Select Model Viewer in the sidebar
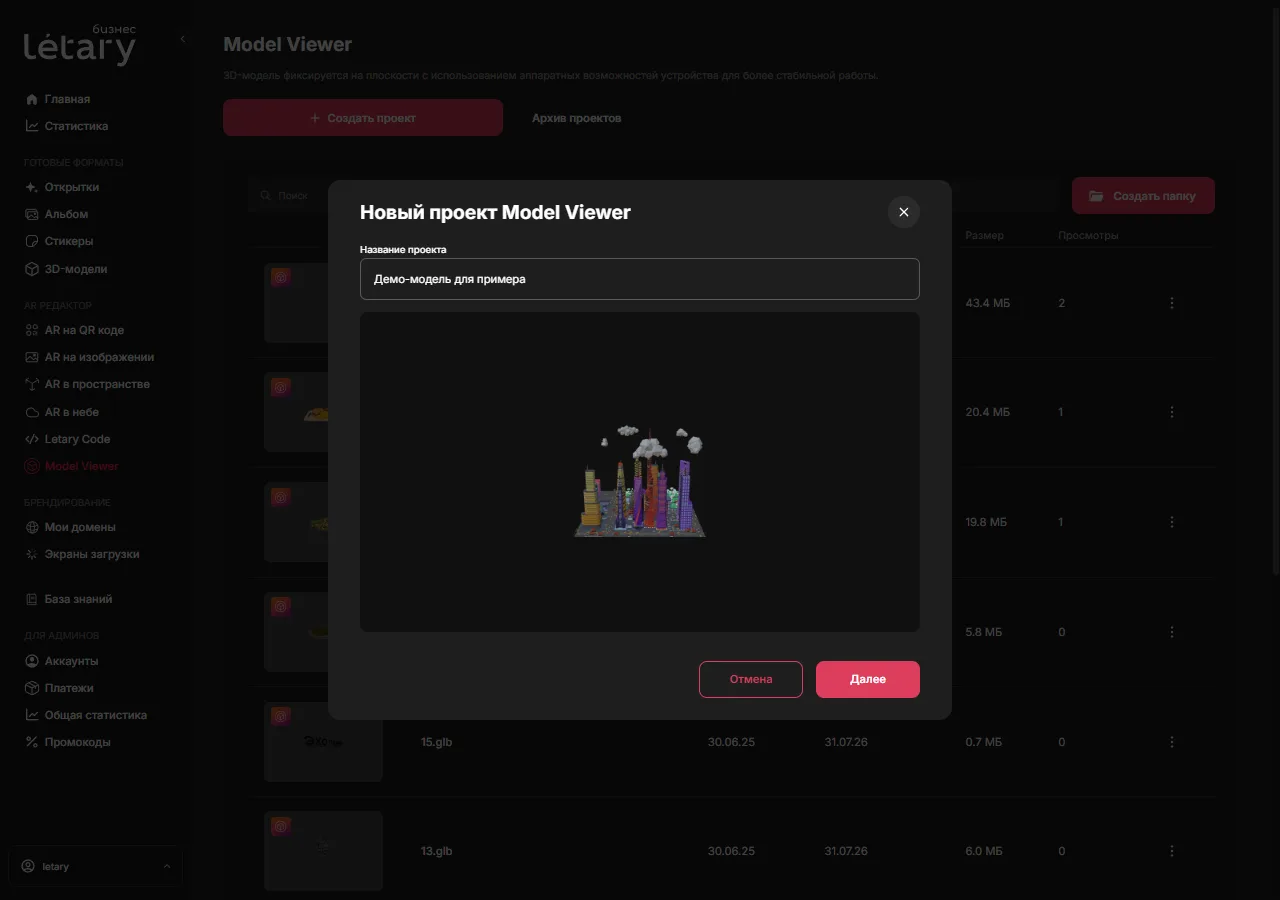The image size is (1280, 900). pyautogui.click(x=81, y=466)
